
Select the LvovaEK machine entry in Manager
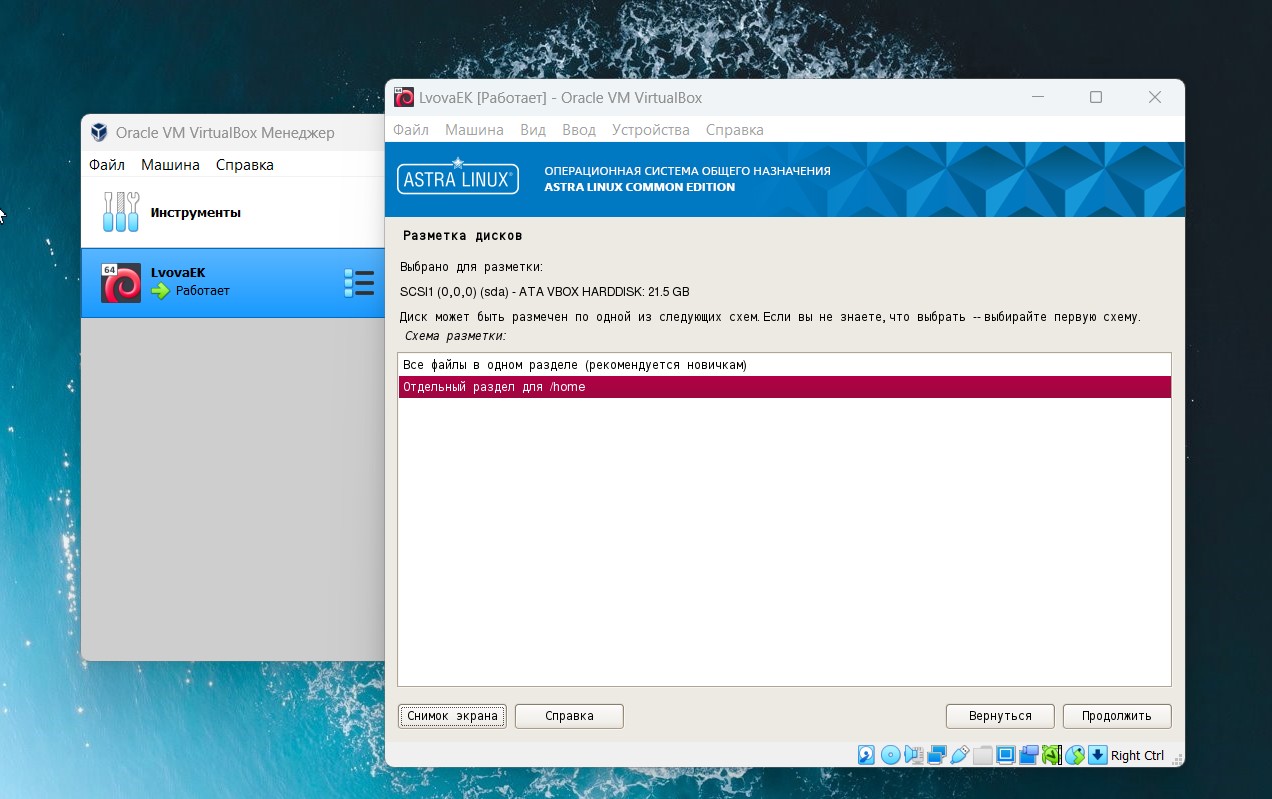click(x=232, y=283)
